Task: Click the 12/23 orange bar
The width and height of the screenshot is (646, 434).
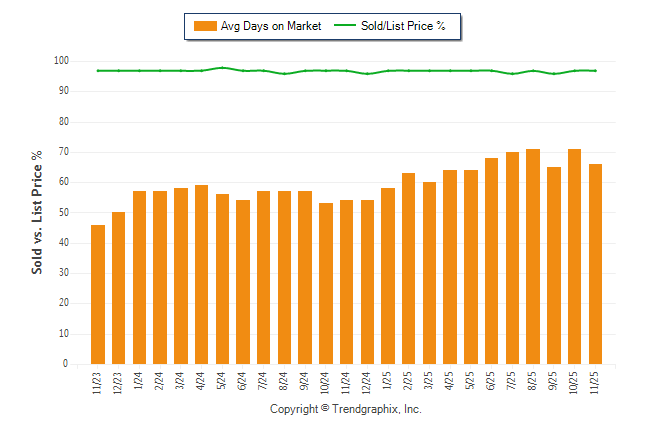Action: coord(119,288)
